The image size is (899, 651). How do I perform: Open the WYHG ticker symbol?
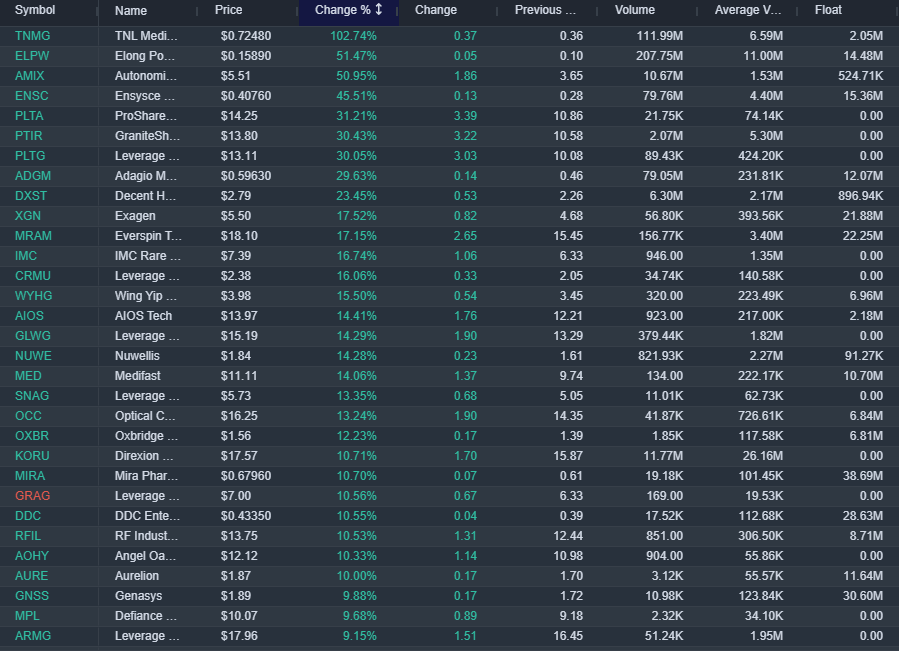(x=33, y=297)
